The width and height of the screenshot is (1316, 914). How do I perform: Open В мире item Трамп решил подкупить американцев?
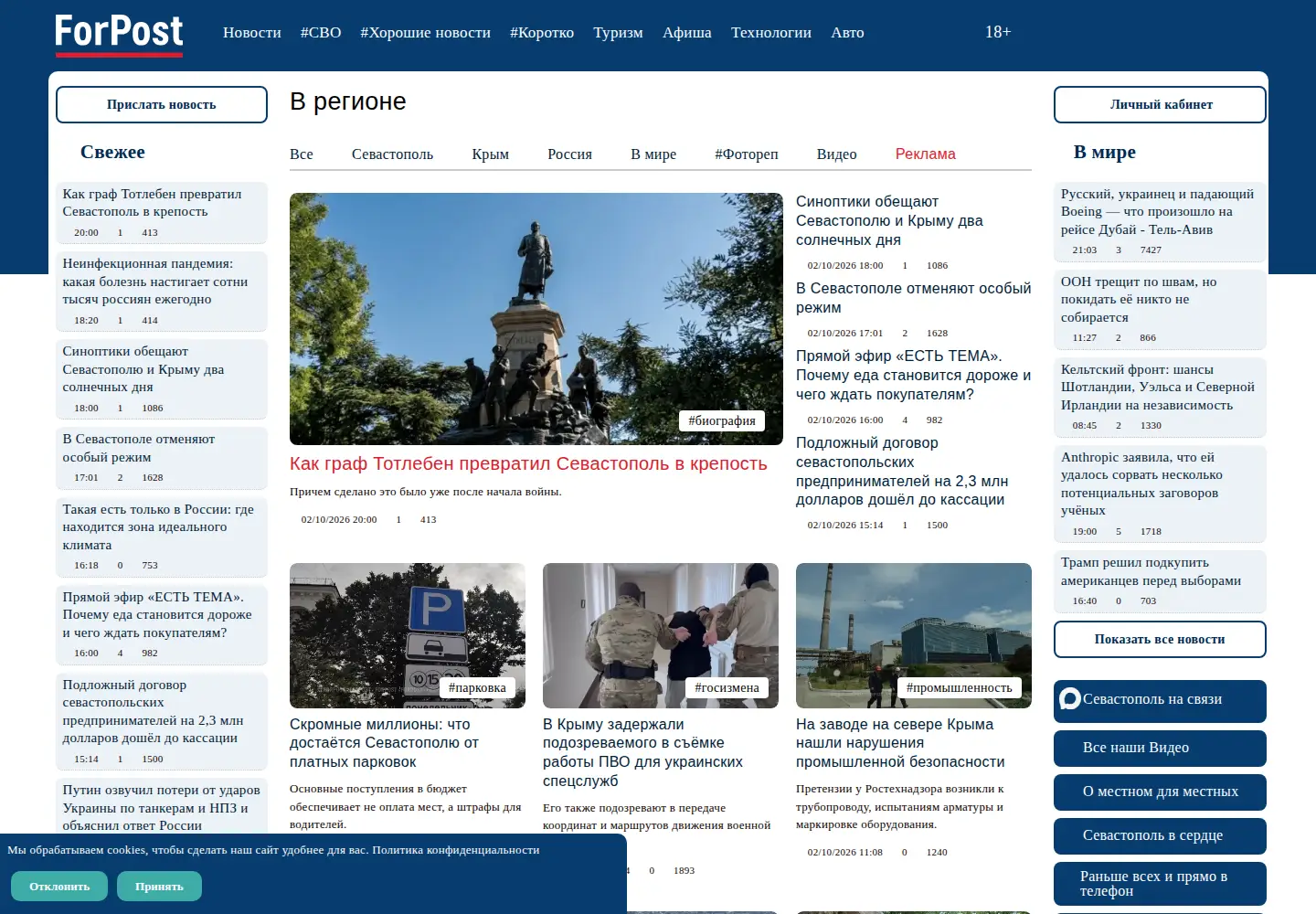pos(1151,571)
